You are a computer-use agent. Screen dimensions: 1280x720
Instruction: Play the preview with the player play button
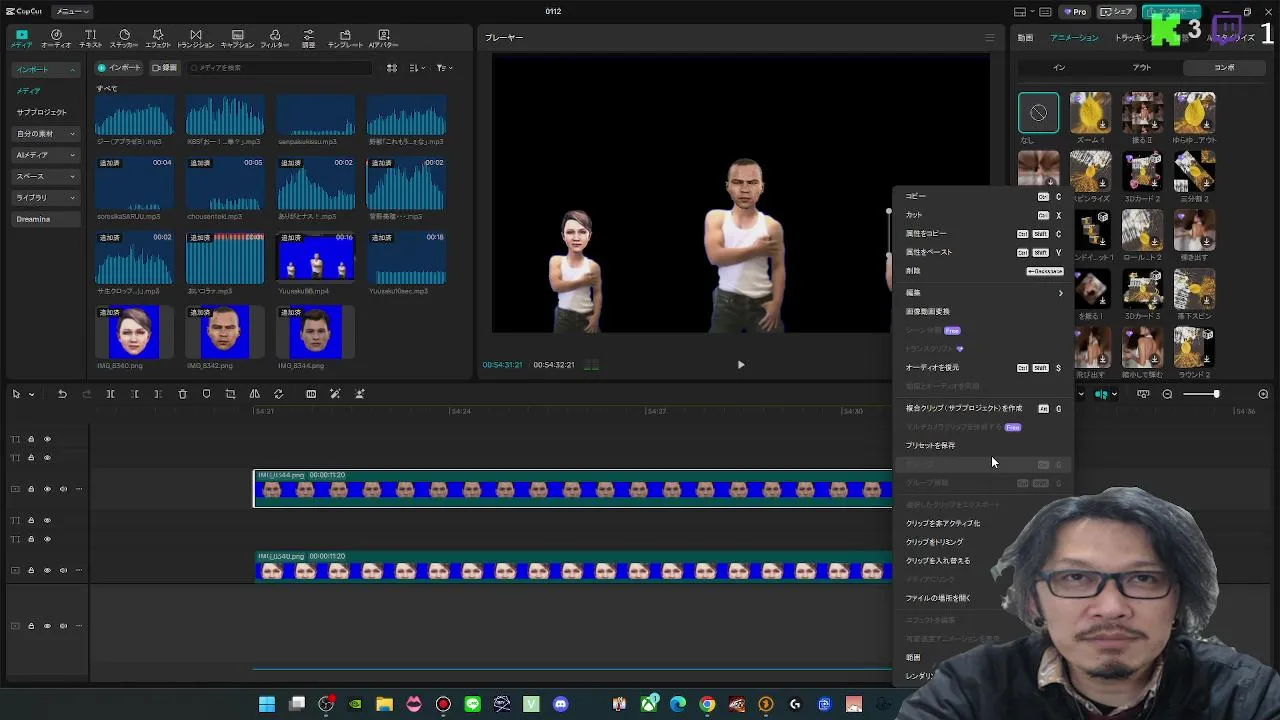tap(741, 365)
